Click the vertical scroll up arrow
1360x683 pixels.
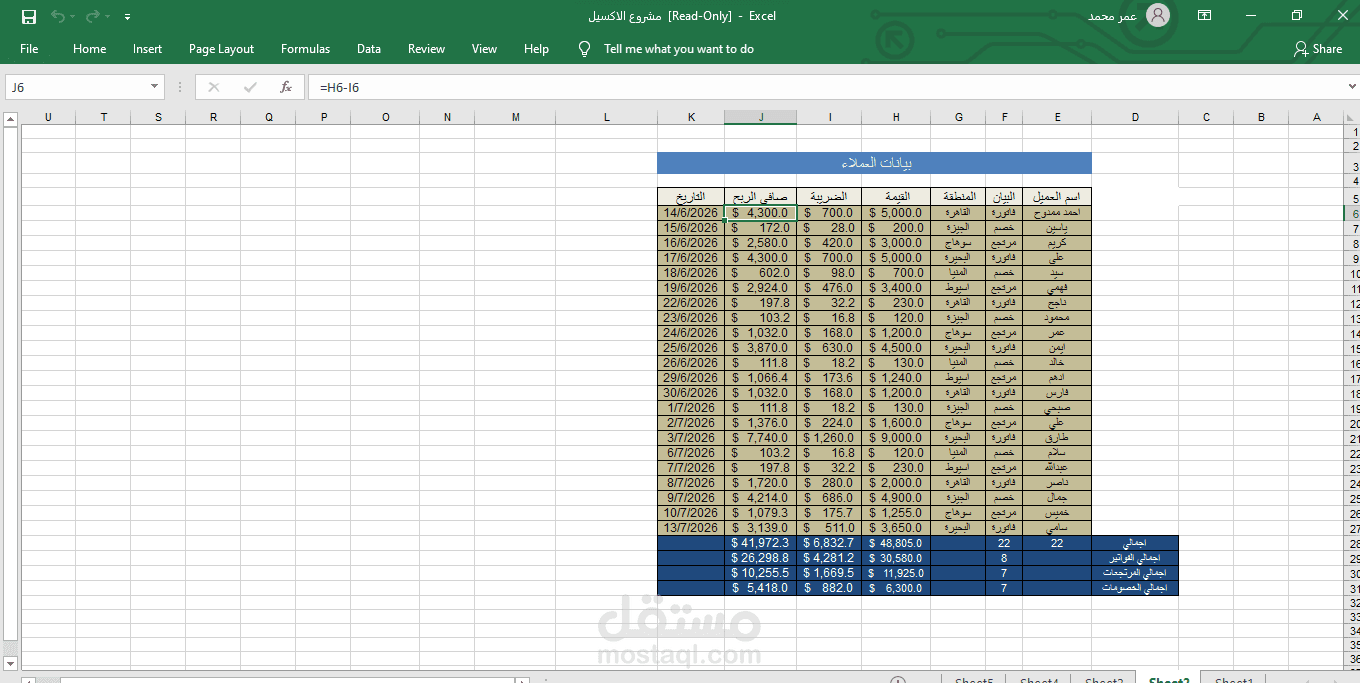pos(11,120)
